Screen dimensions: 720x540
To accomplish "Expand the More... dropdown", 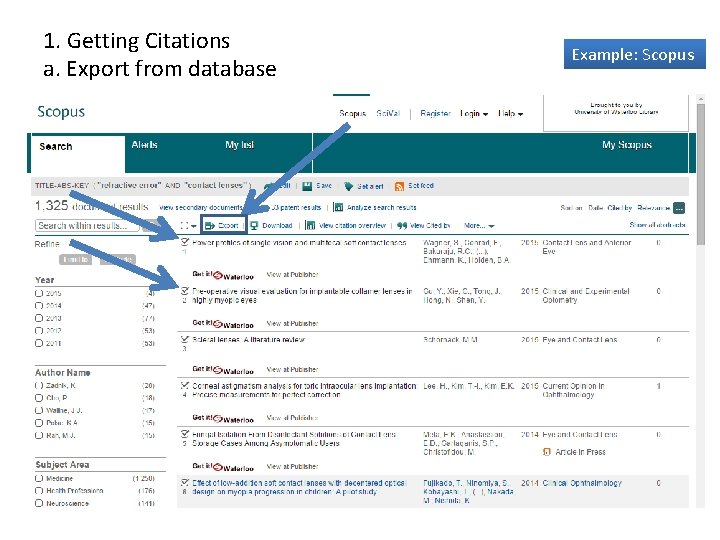I will [479, 225].
